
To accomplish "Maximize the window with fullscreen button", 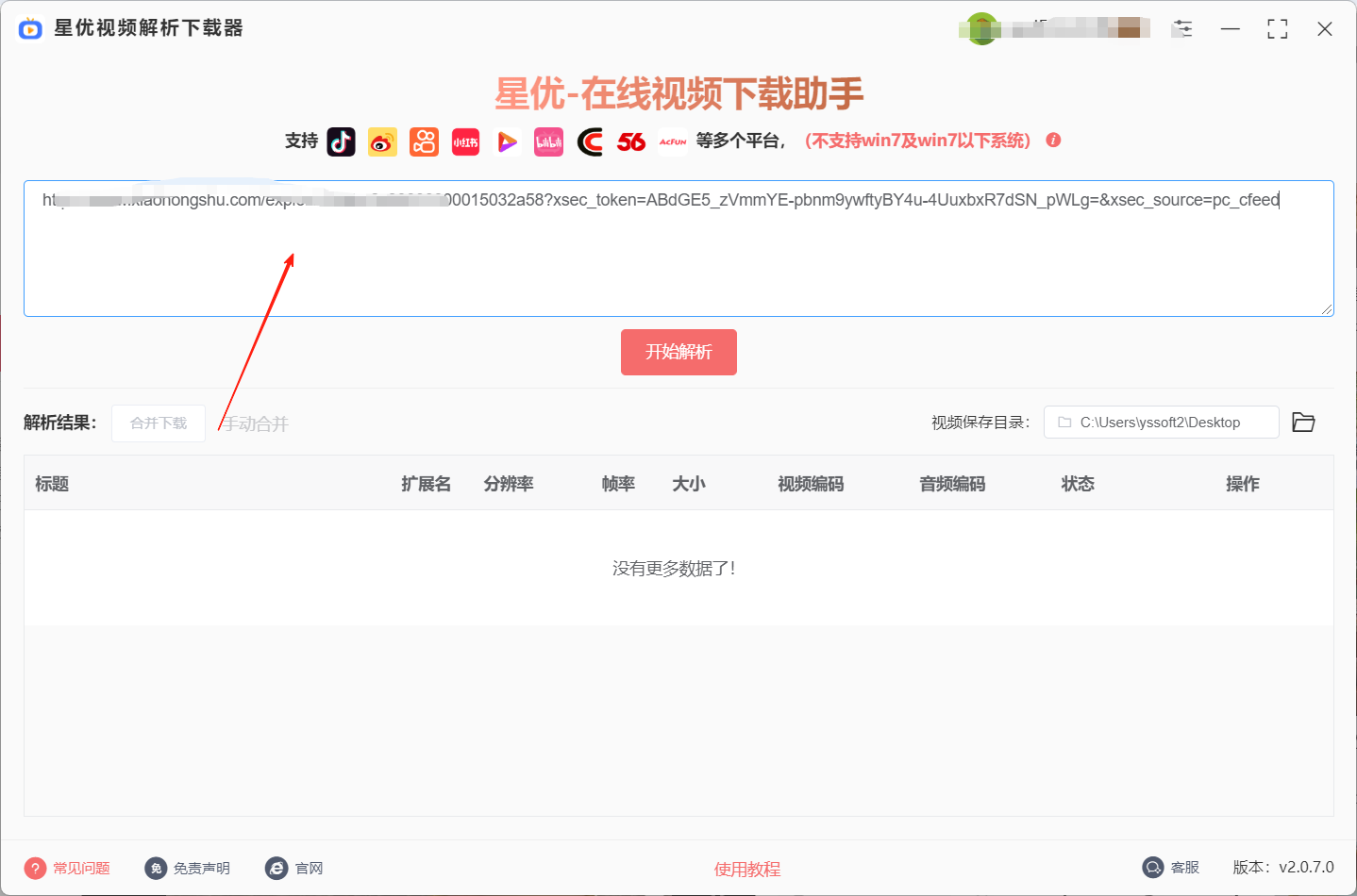I will click(1277, 29).
